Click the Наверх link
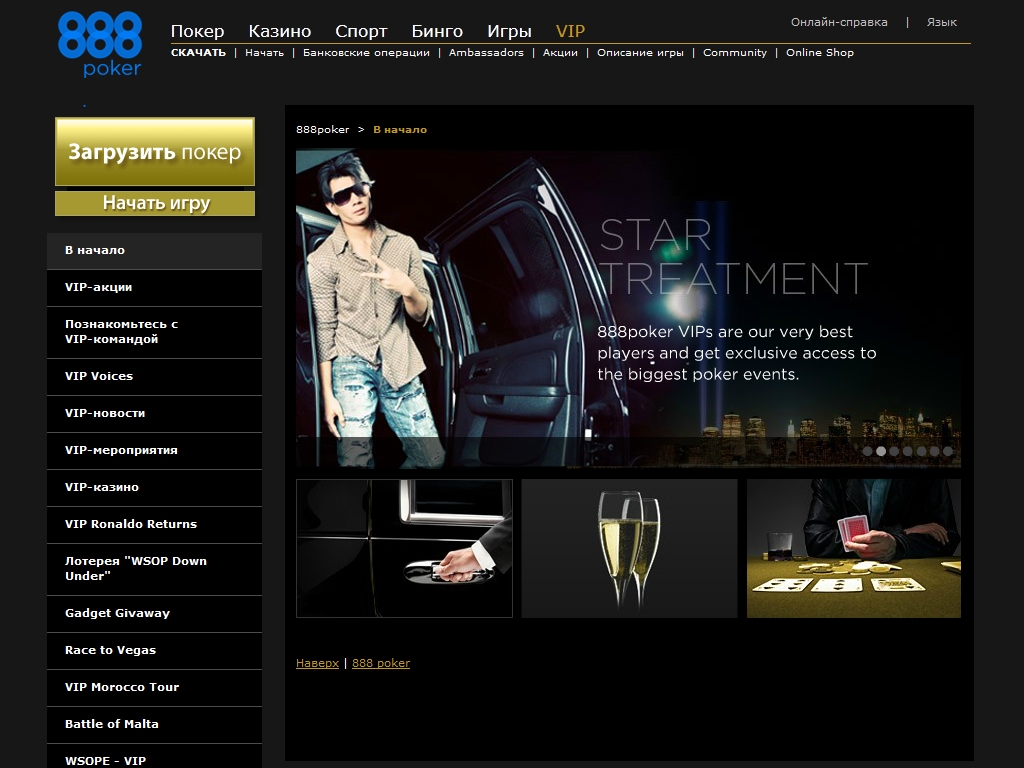1024x768 pixels. click(317, 663)
